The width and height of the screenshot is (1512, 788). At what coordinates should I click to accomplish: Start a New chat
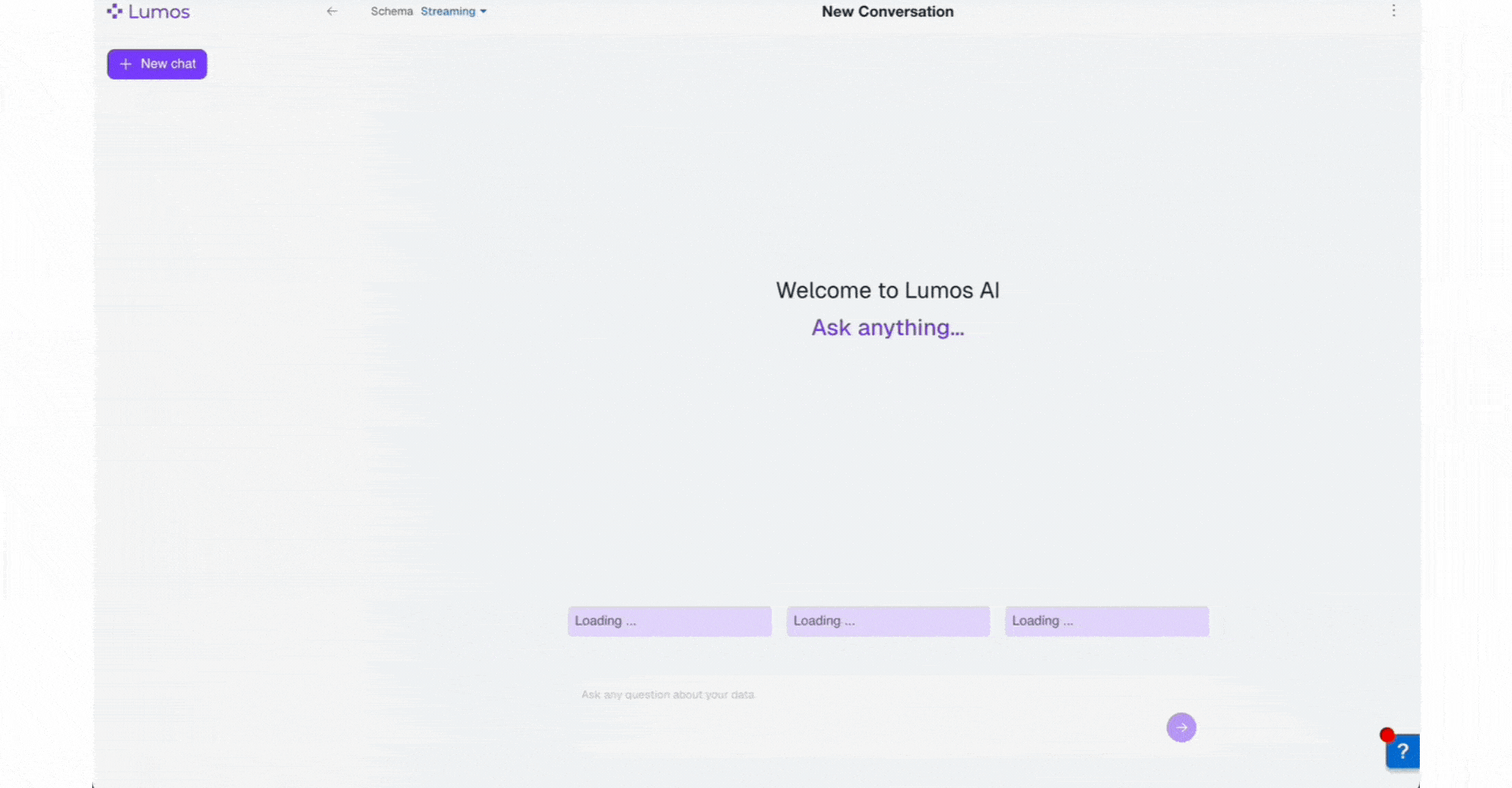click(157, 64)
